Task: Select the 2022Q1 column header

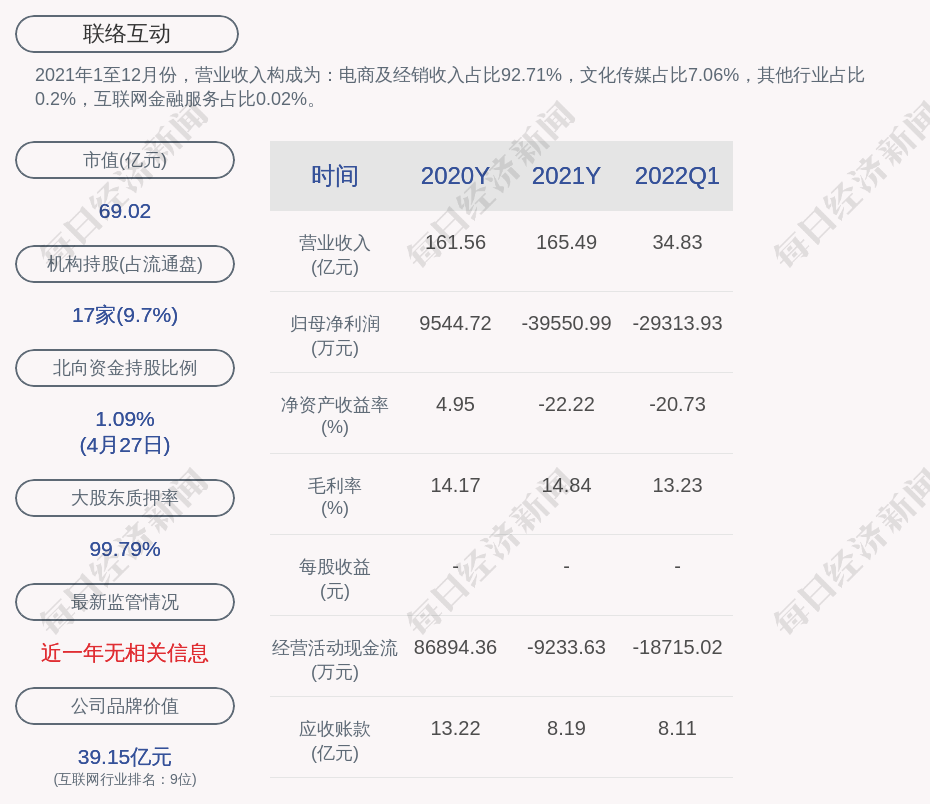Action: (677, 176)
